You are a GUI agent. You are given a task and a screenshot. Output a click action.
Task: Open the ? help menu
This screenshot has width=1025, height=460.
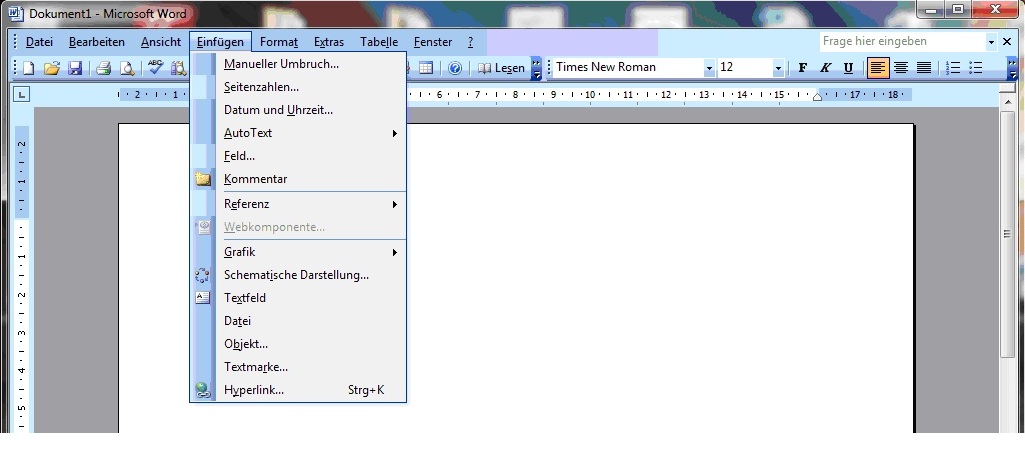[471, 42]
